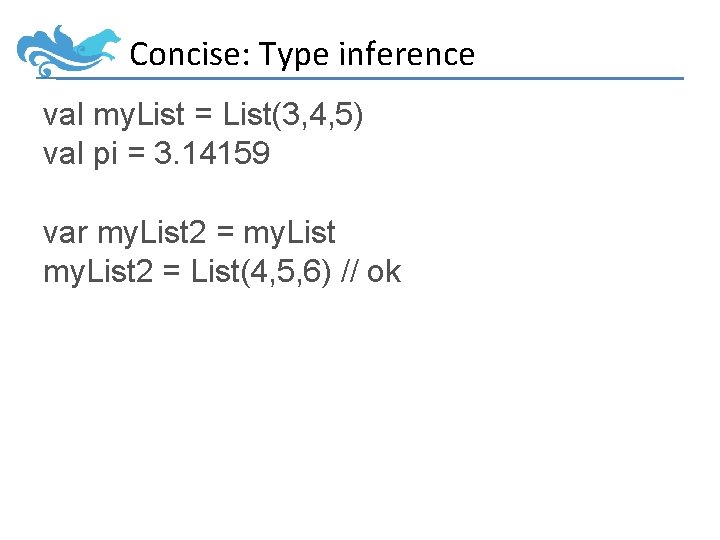Click the blue wave logo icon
The width and height of the screenshot is (720, 540).
(70, 50)
